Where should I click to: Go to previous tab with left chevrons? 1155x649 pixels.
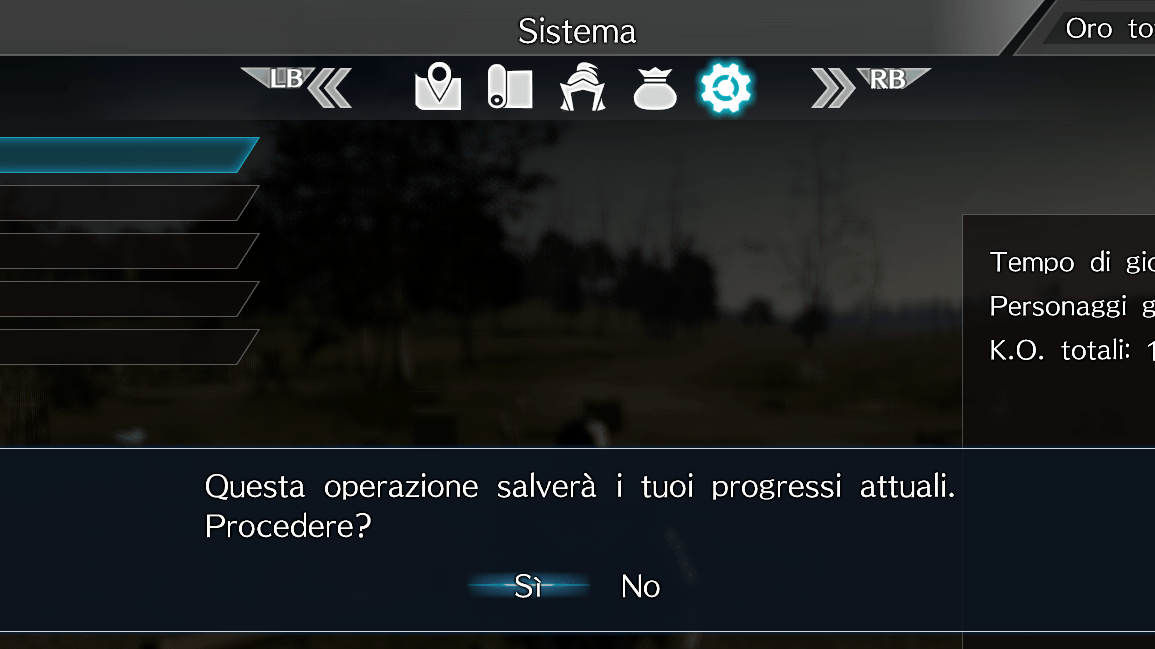pyautogui.click(x=329, y=89)
